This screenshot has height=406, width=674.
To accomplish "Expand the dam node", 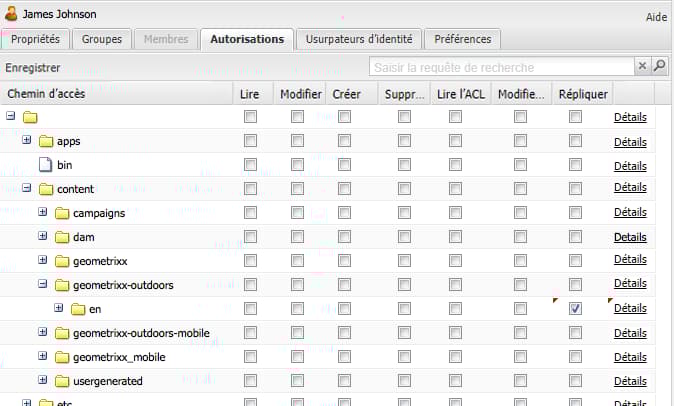I will 43,235.
